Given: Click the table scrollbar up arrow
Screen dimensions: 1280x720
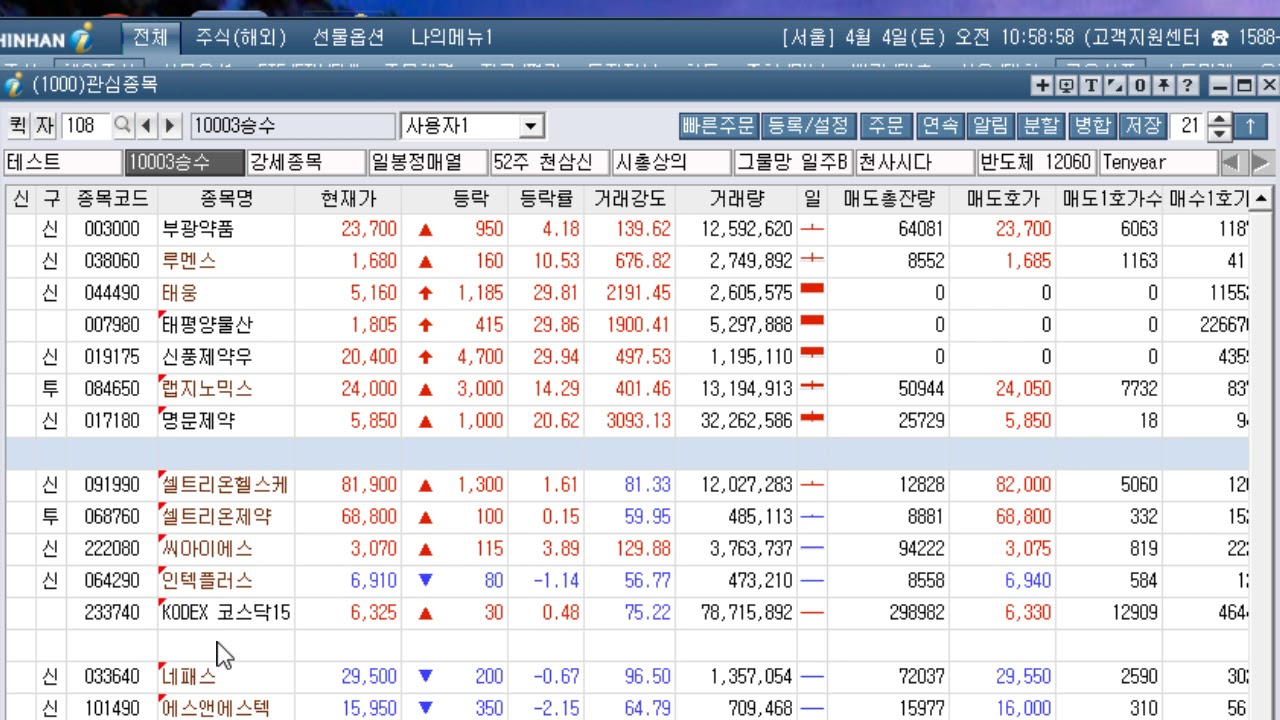Looking at the screenshot, I should click(1260, 198).
